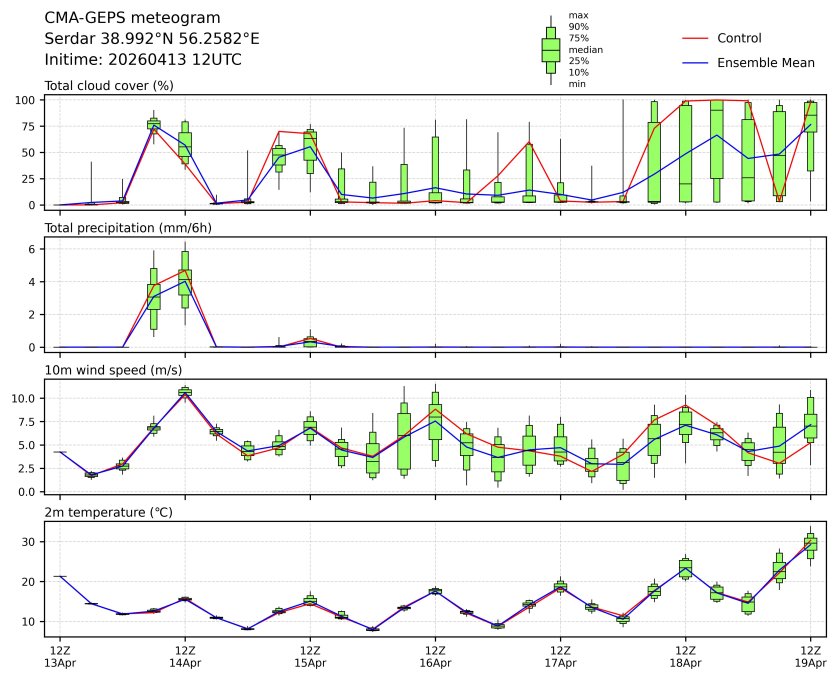This screenshot has height=680, width=838.
Task: Select the 10m wind speed panel title
Action: tap(109, 371)
